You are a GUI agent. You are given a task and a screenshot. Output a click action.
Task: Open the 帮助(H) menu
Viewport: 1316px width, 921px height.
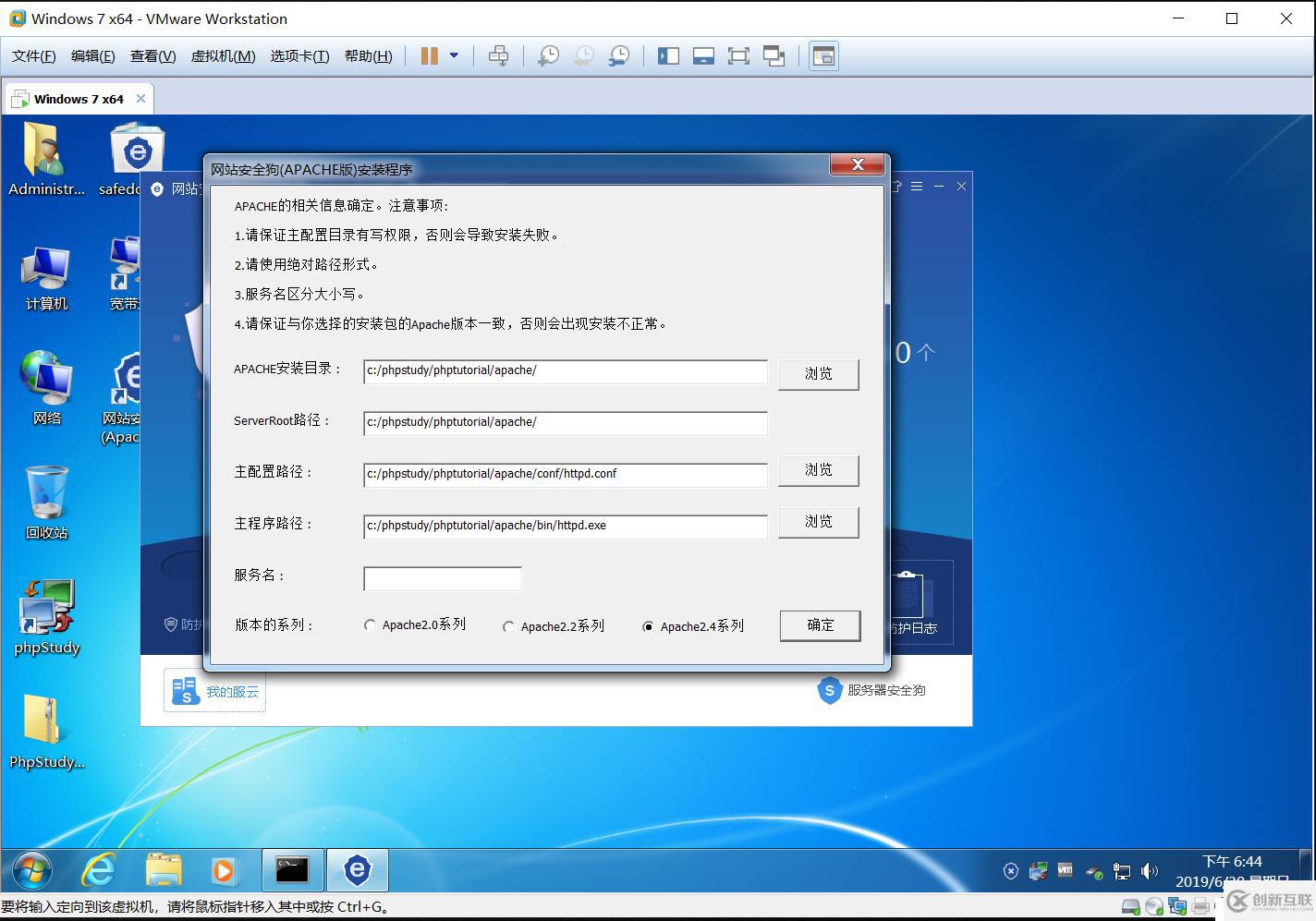[x=368, y=56]
